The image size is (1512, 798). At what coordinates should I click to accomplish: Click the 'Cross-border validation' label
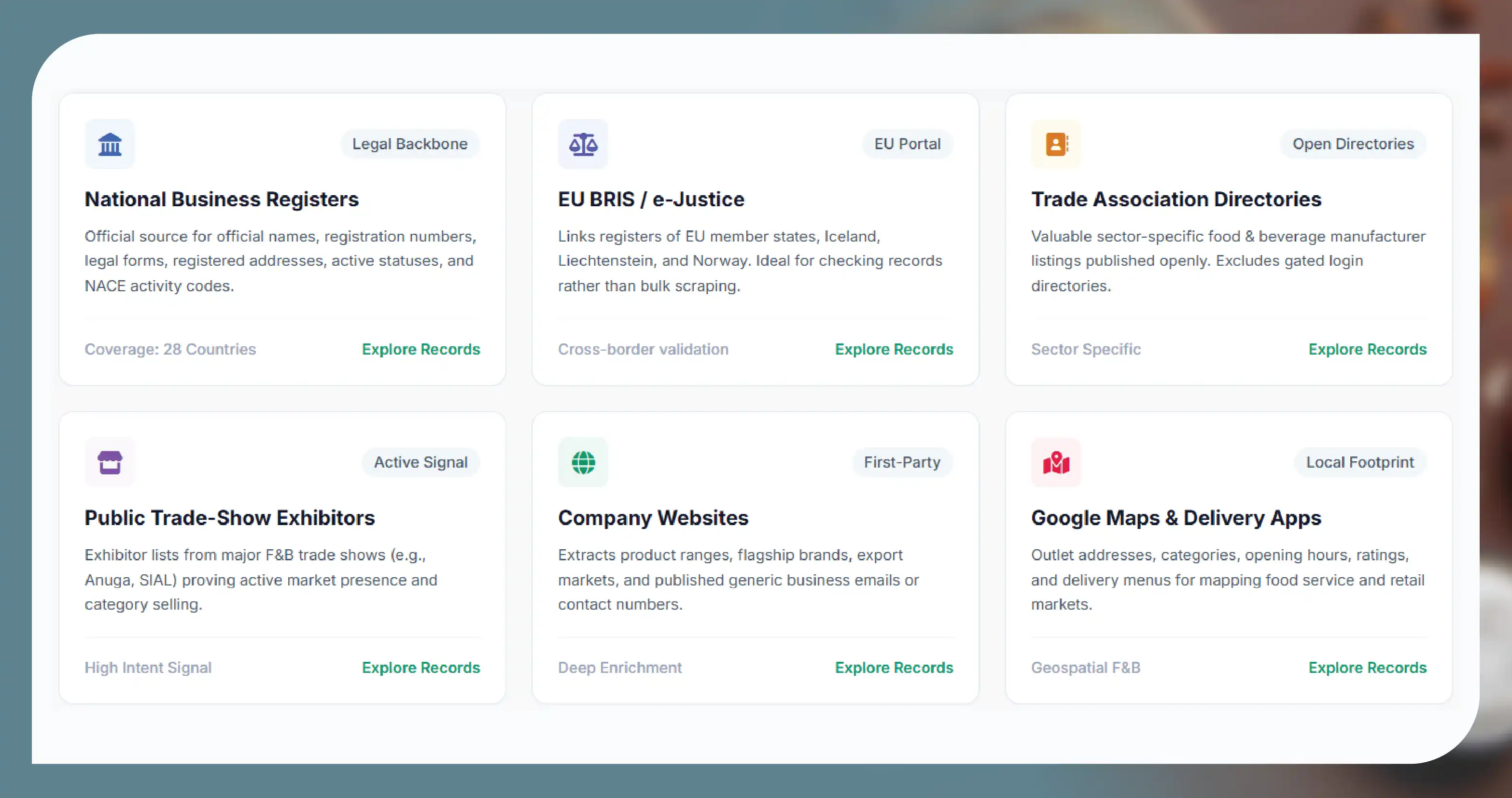(643, 349)
